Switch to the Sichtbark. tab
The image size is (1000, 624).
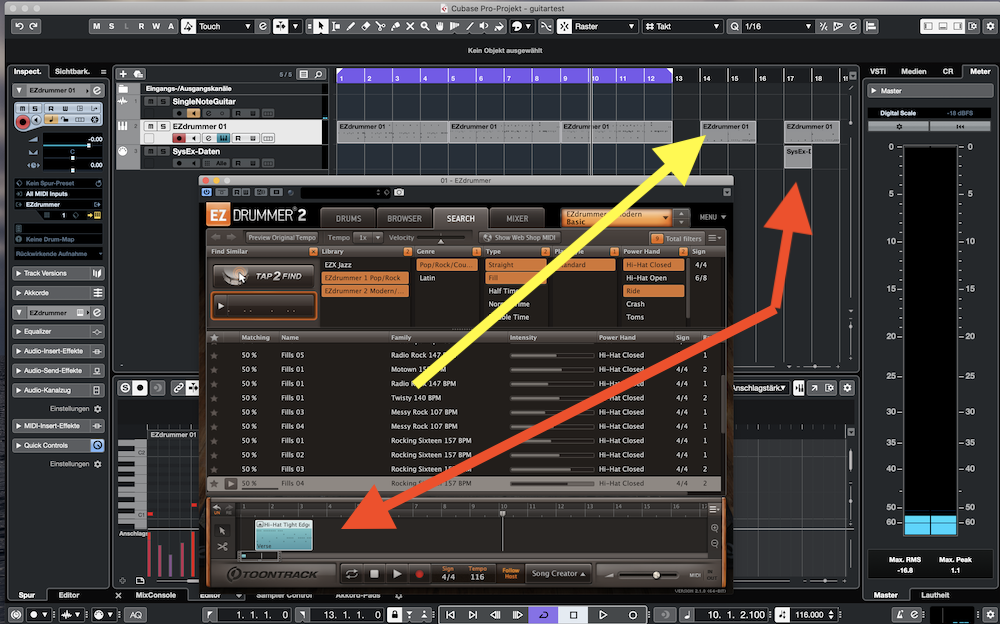[x=72, y=71]
